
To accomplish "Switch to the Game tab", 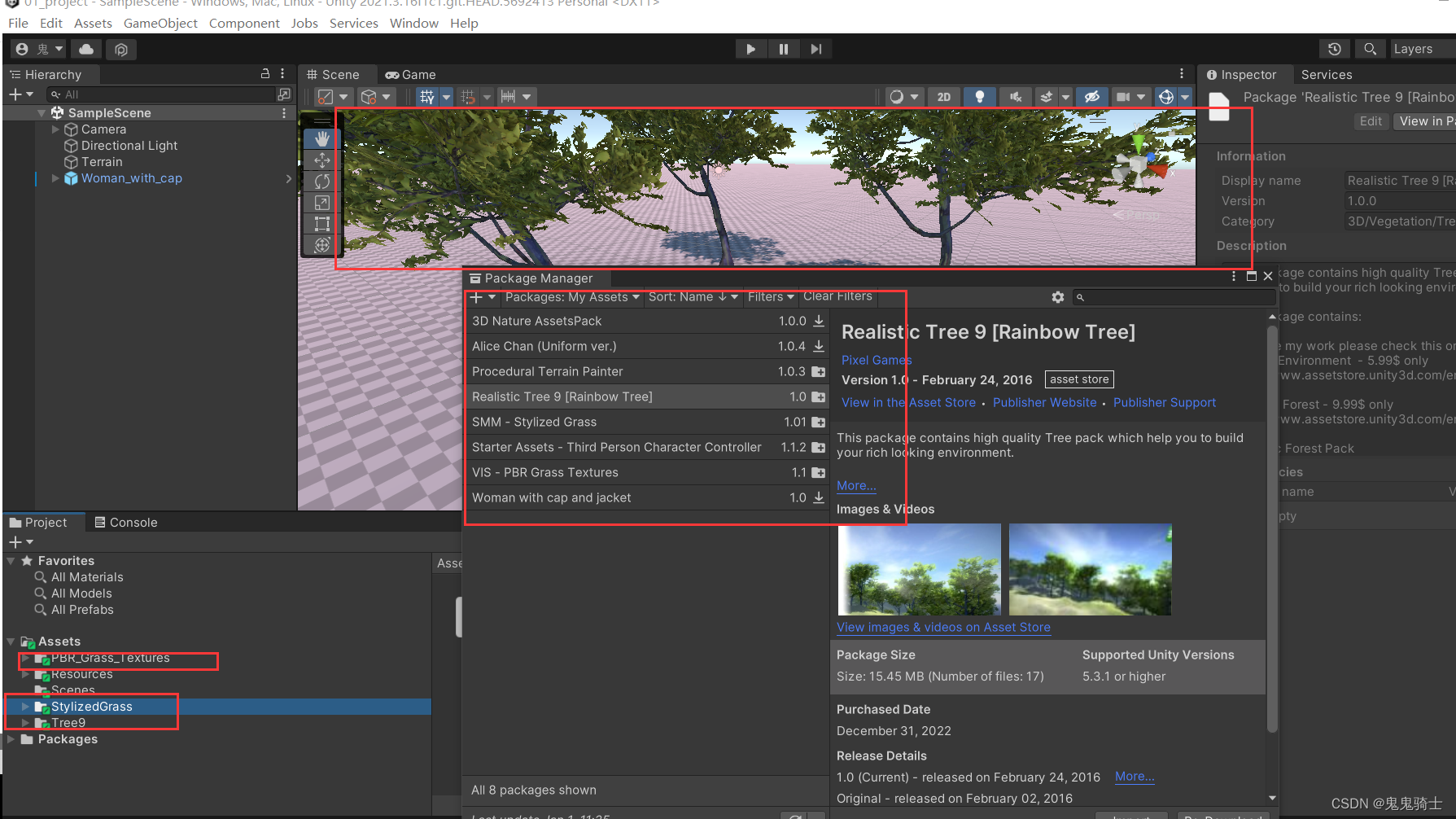I will pos(411,74).
